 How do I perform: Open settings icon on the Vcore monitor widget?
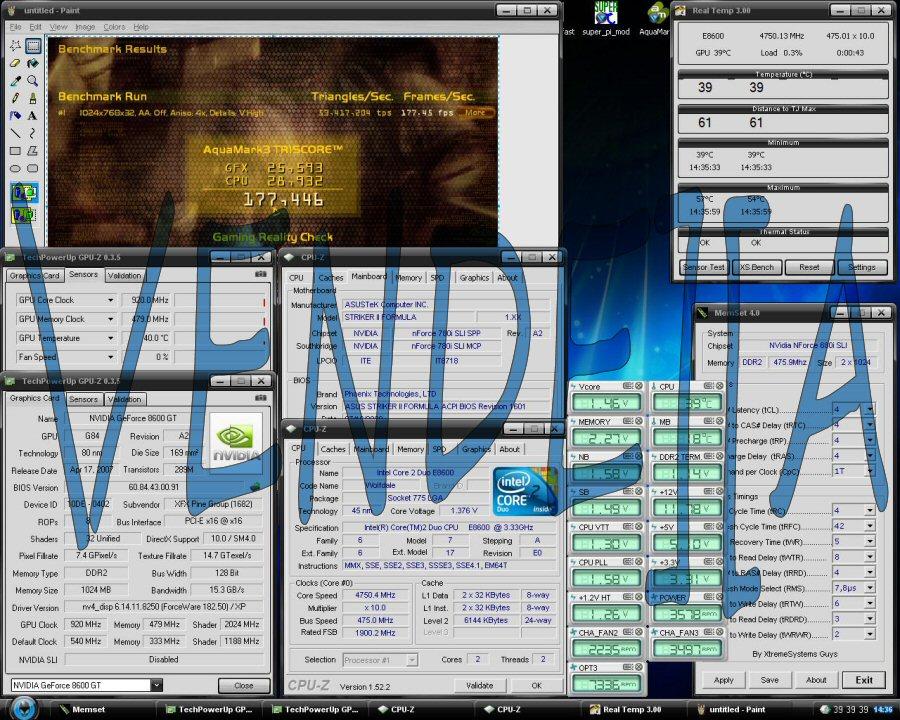[x=628, y=386]
